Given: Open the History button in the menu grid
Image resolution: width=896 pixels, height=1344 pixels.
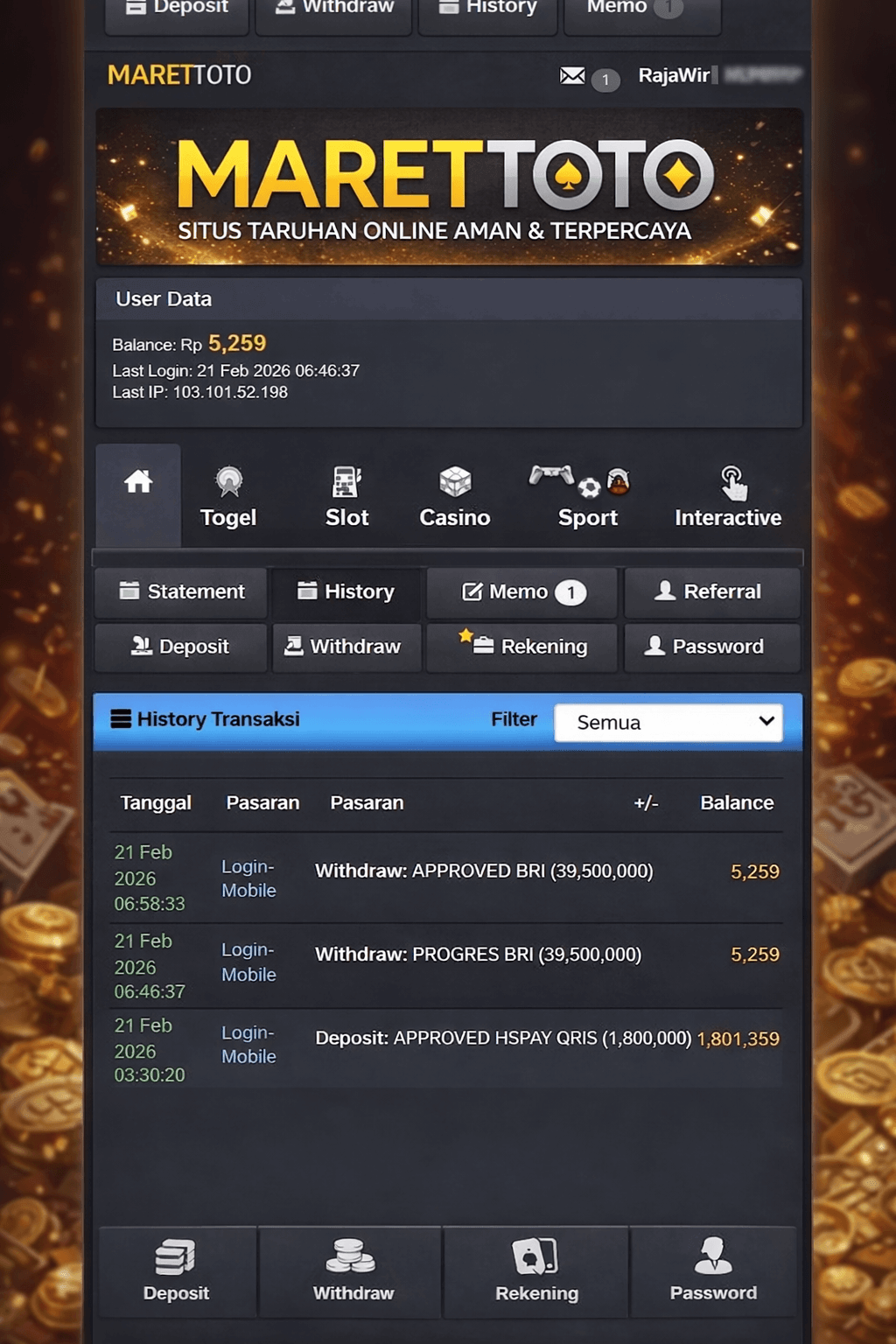Looking at the screenshot, I should click(x=346, y=591).
